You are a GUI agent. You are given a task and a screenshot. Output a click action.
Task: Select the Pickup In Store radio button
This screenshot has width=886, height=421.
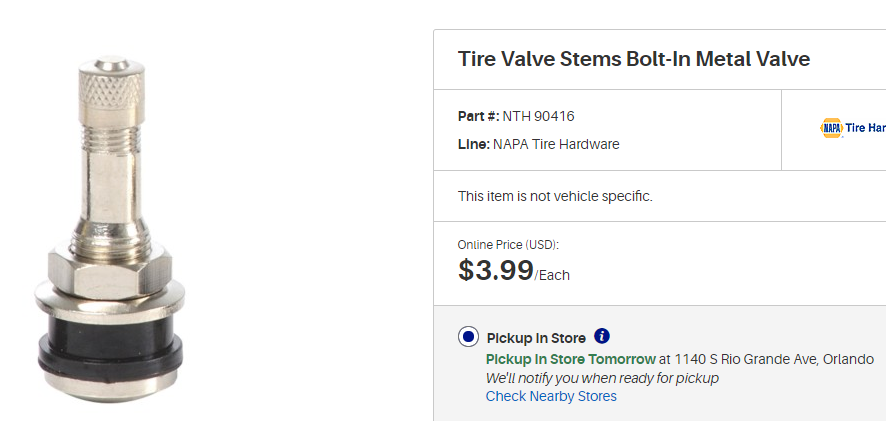(x=468, y=337)
